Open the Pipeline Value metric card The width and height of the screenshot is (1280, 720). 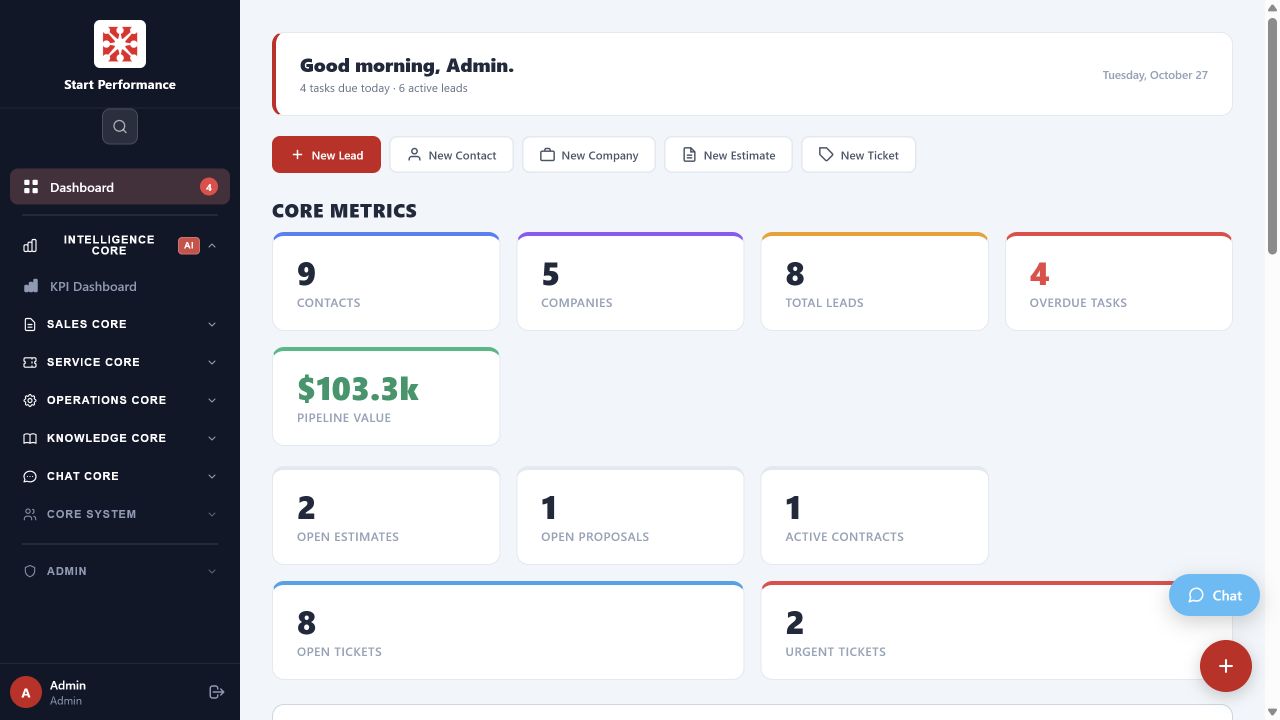(386, 396)
